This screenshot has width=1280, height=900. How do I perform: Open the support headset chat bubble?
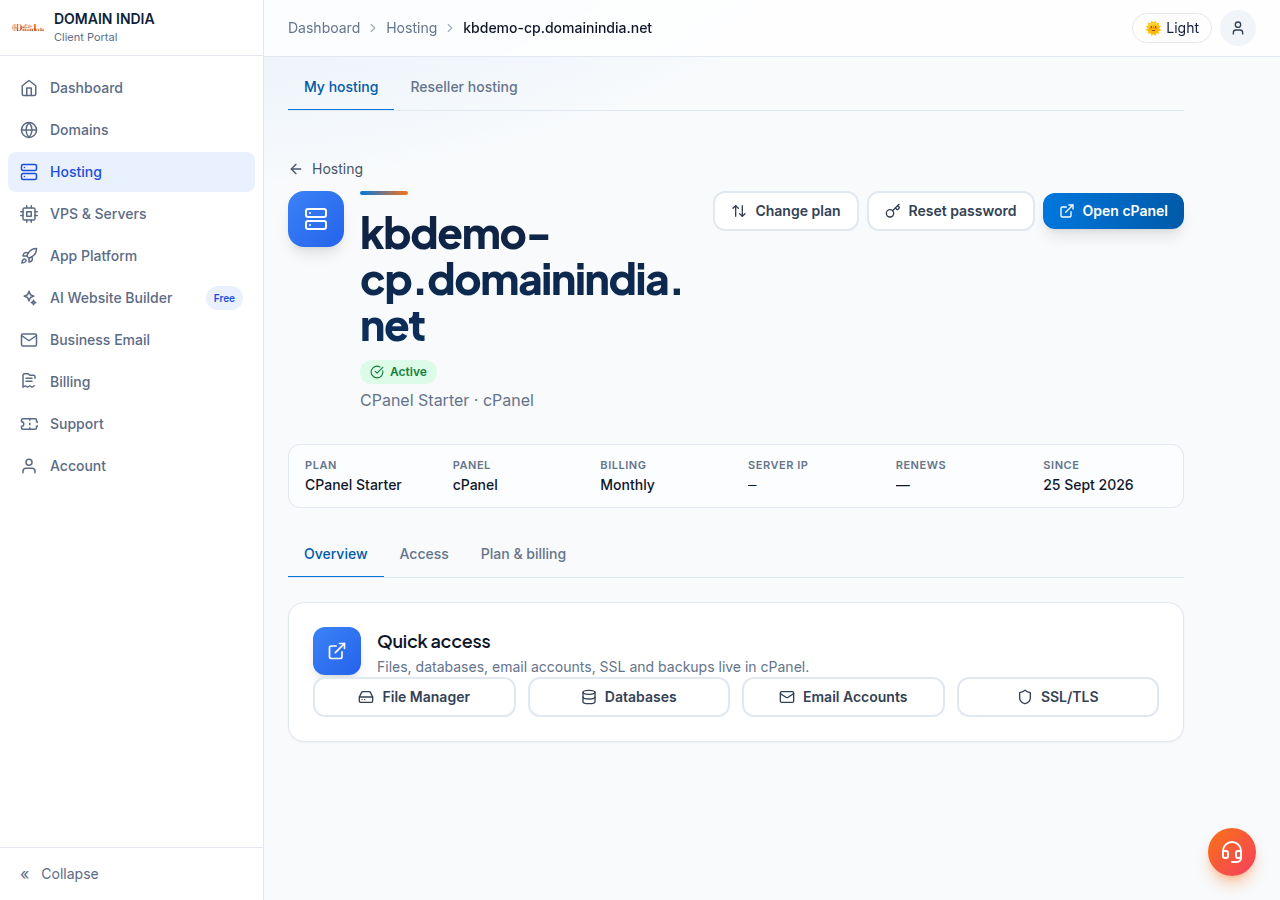click(1232, 852)
